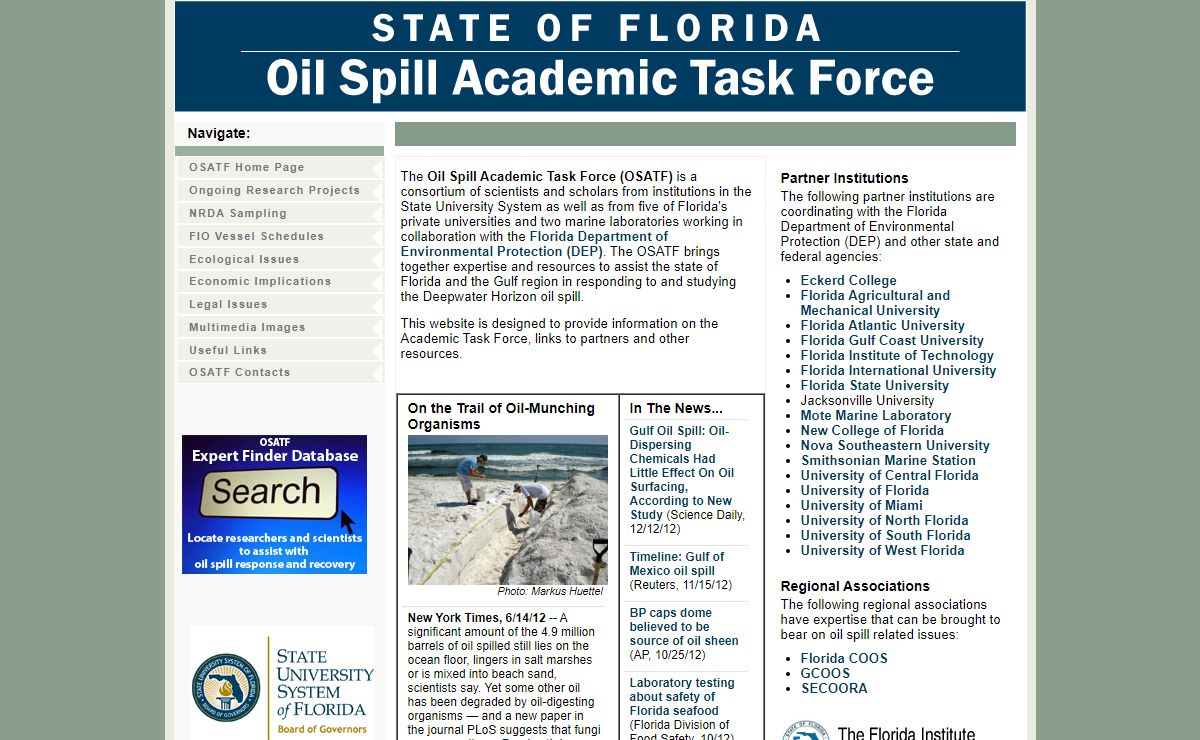This screenshot has height=740, width=1200.
Task: Open the beach oil sampling photo
Action: pos(508,510)
